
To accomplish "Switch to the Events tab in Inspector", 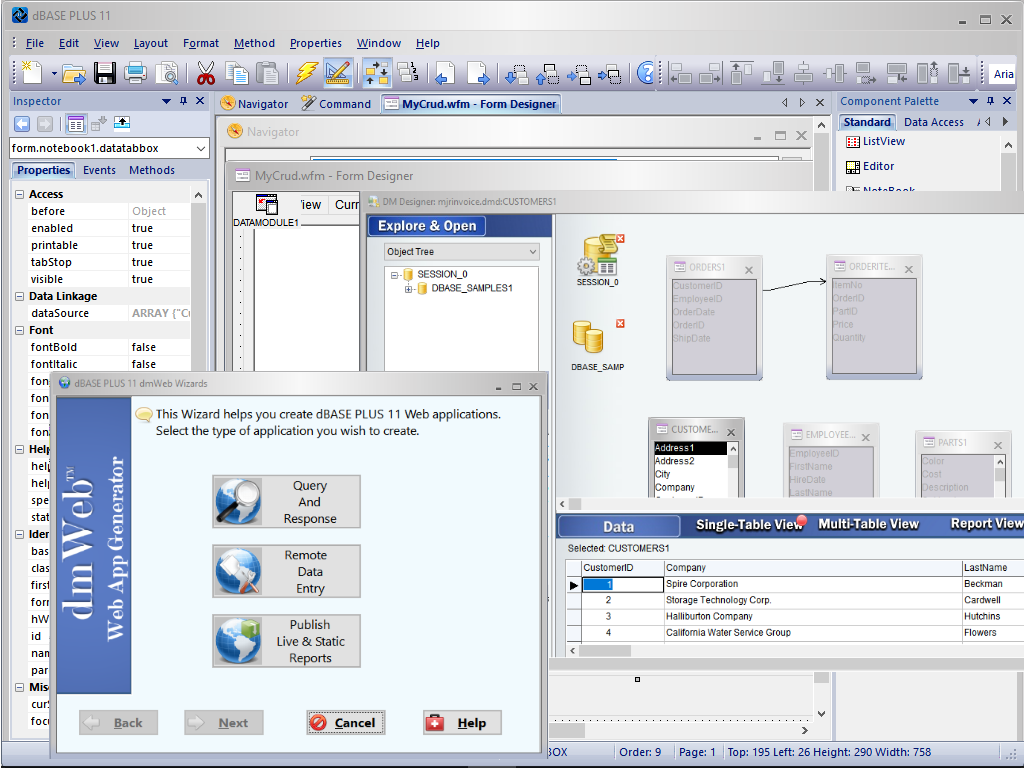I will point(99,170).
